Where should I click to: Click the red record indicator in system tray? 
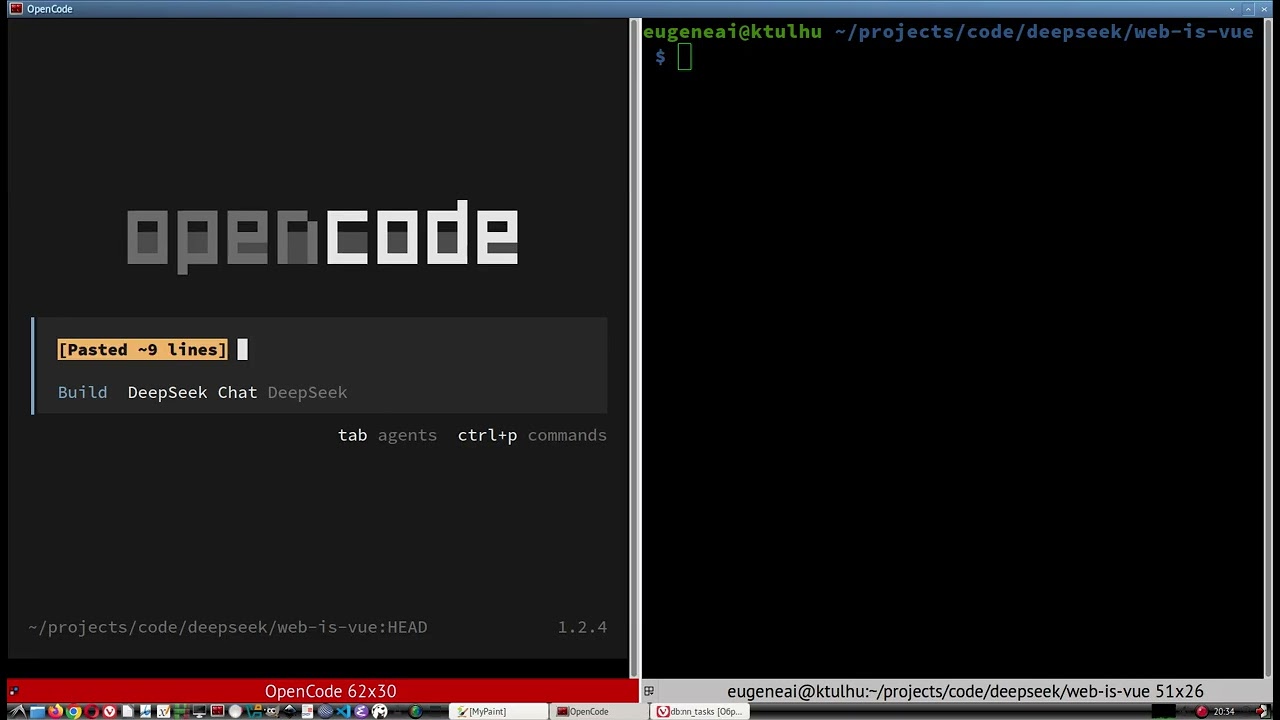pos(1202,711)
